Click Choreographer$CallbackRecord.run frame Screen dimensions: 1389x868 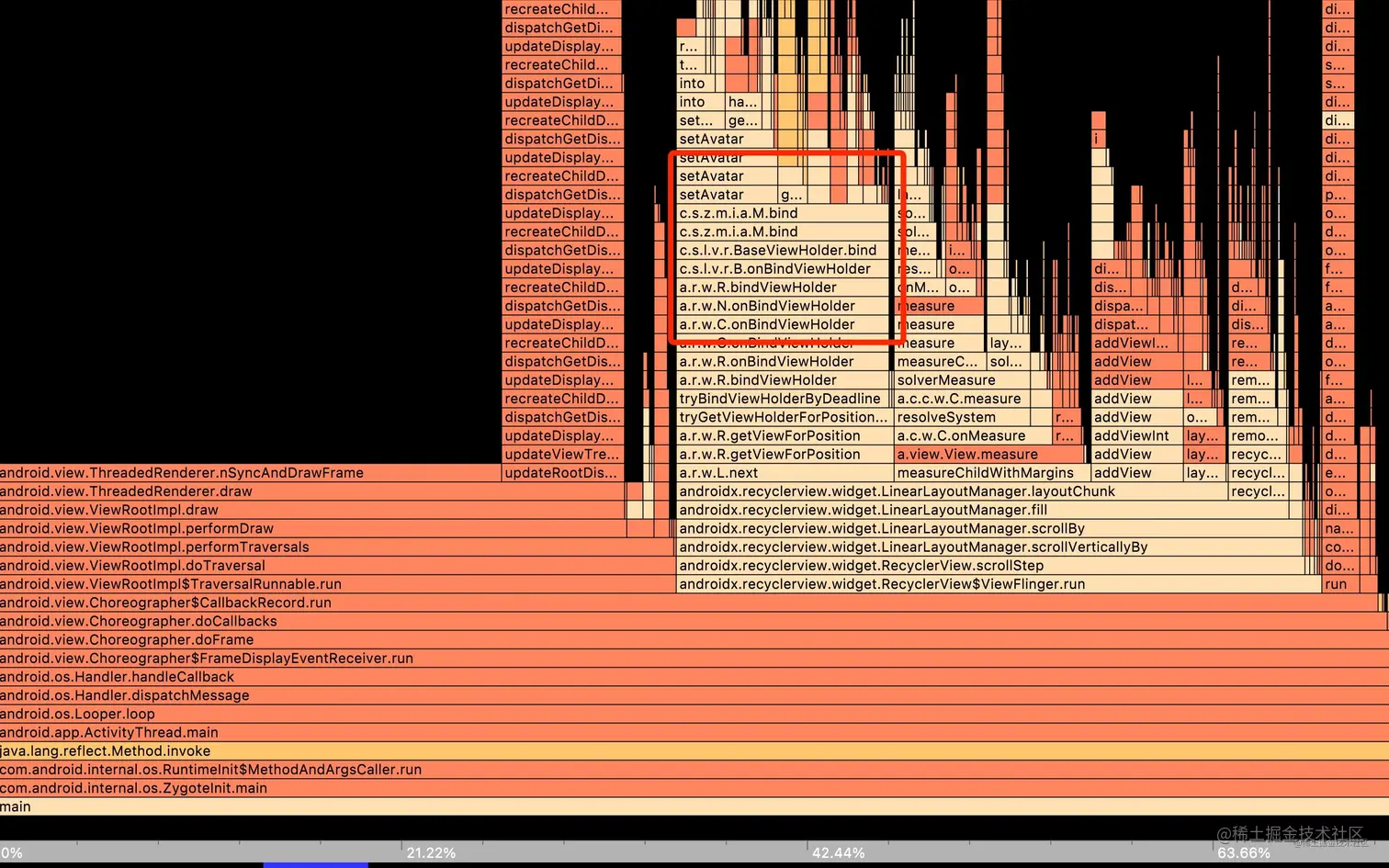coord(691,603)
